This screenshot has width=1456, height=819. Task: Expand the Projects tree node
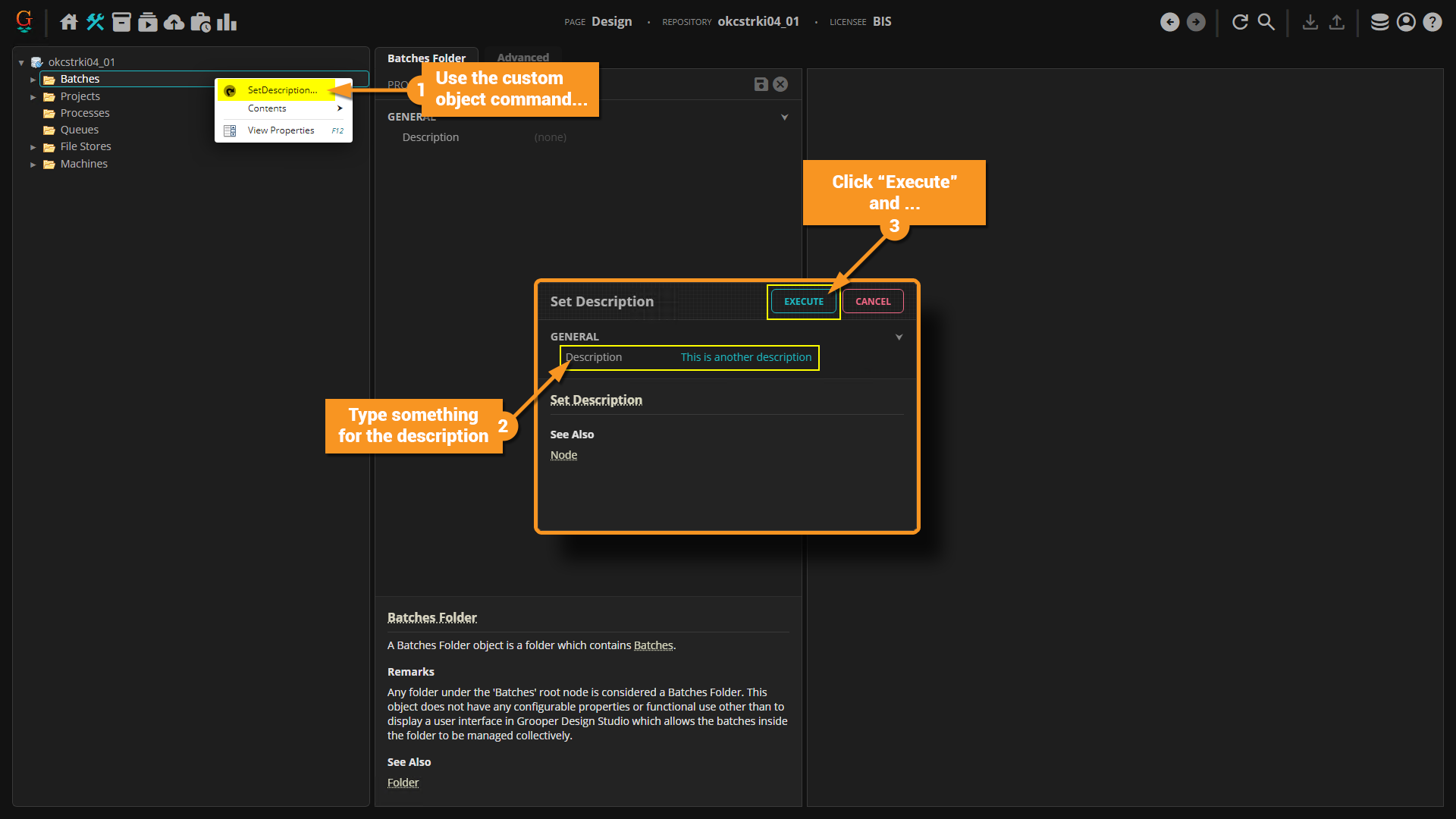33,97
